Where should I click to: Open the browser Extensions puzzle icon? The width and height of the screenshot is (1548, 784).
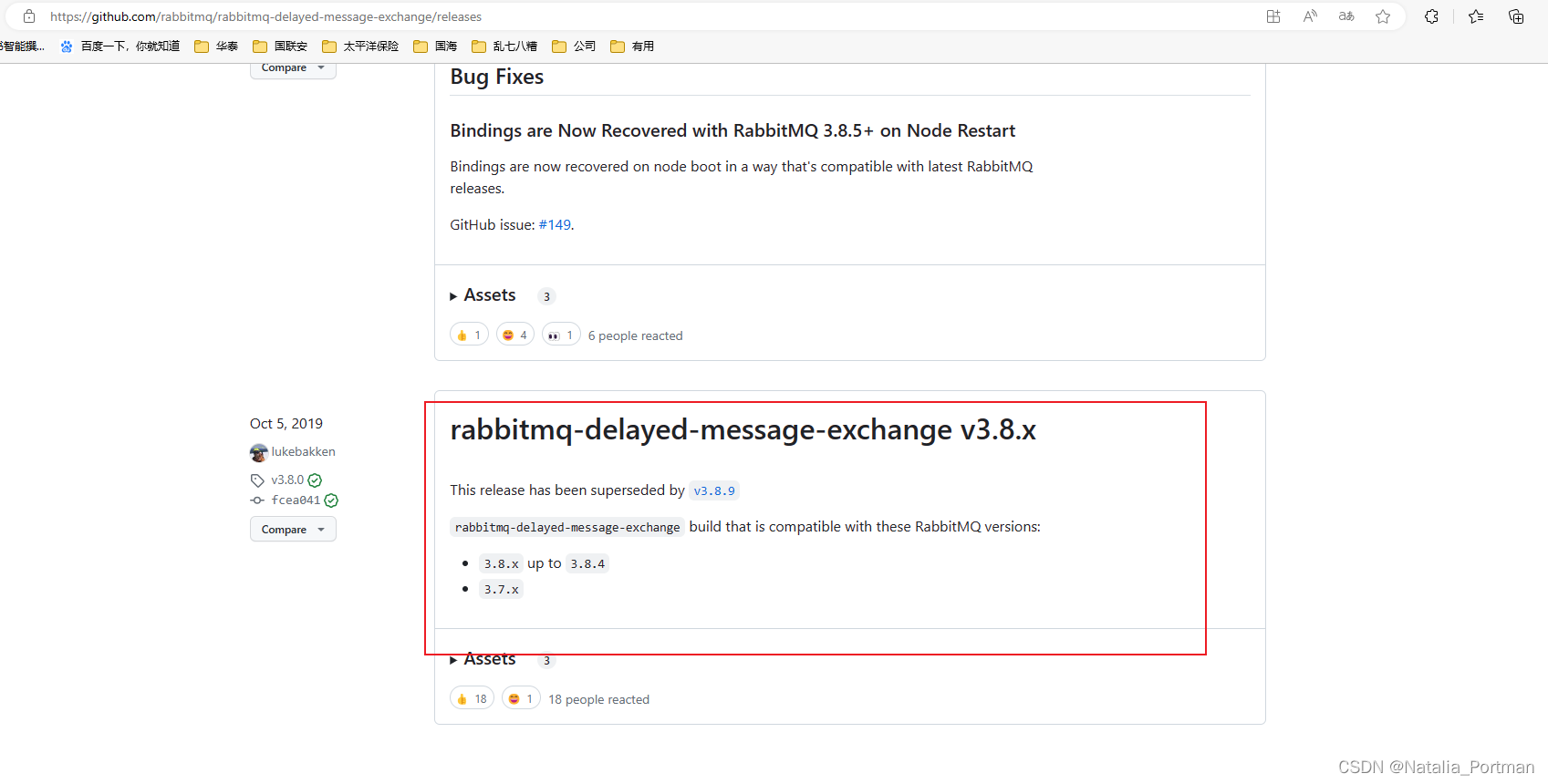pos(1431,16)
